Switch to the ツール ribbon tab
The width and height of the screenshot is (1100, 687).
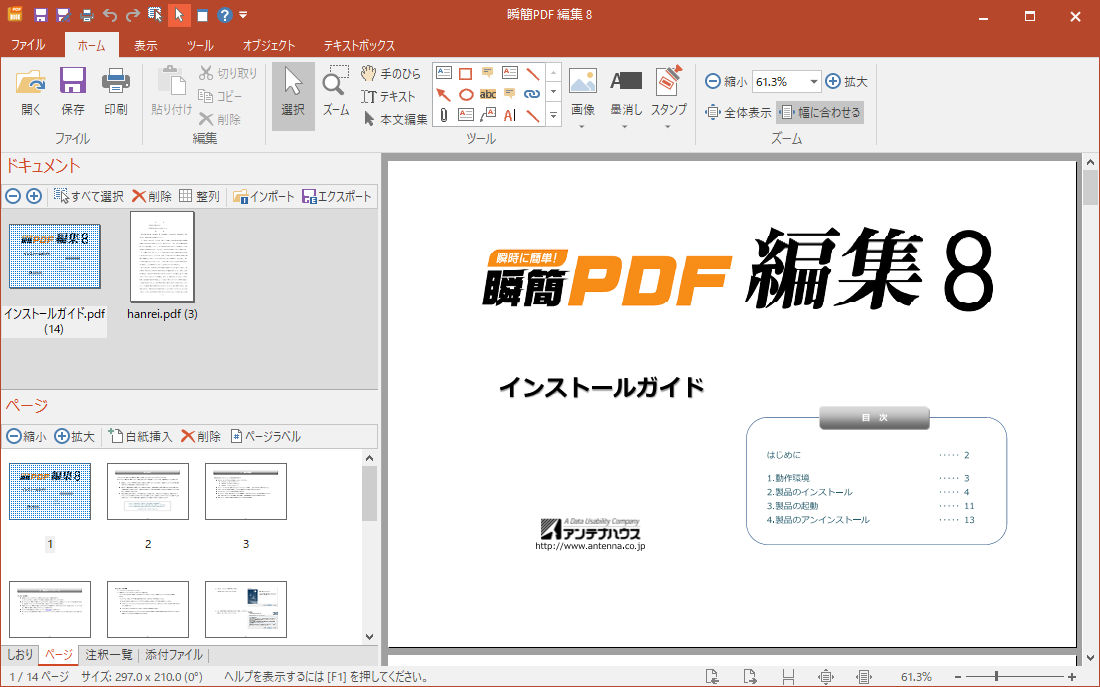pos(200,46)
